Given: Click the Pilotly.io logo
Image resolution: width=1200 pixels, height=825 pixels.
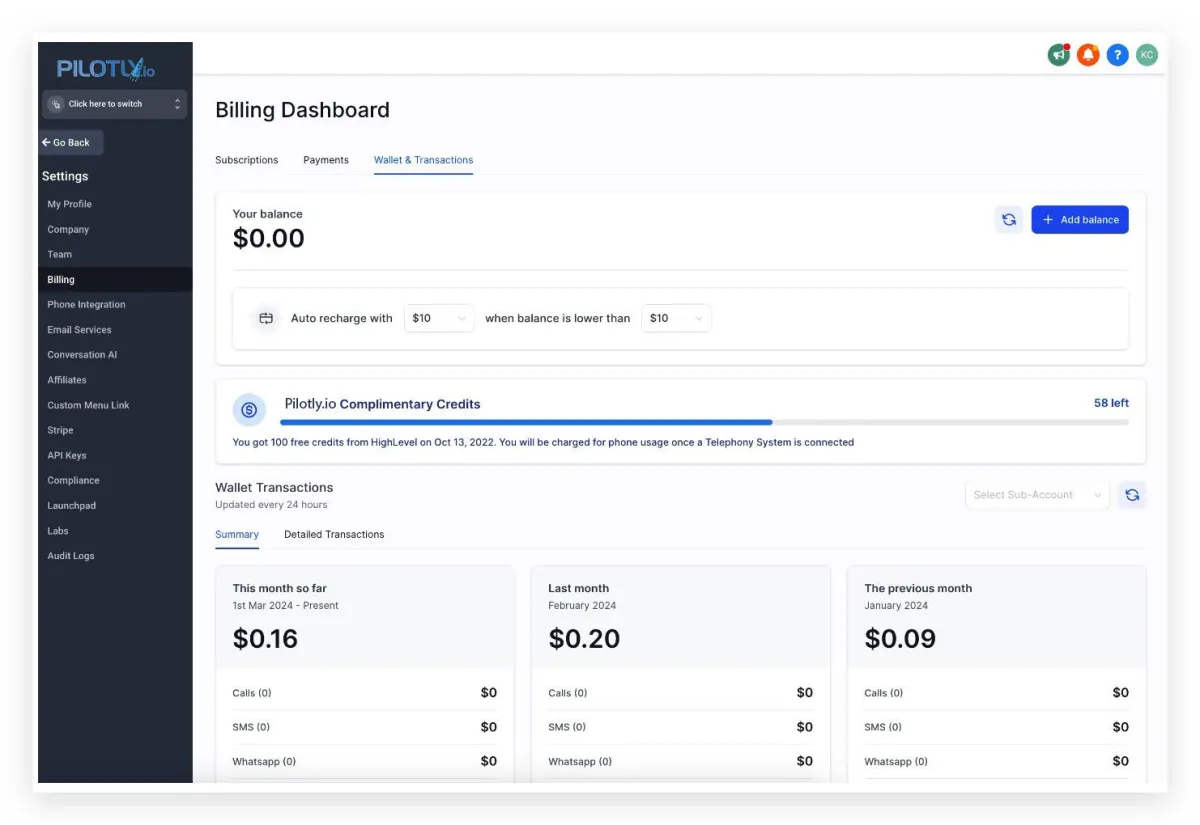Looking at the screenshot, I should pos(106,68).
